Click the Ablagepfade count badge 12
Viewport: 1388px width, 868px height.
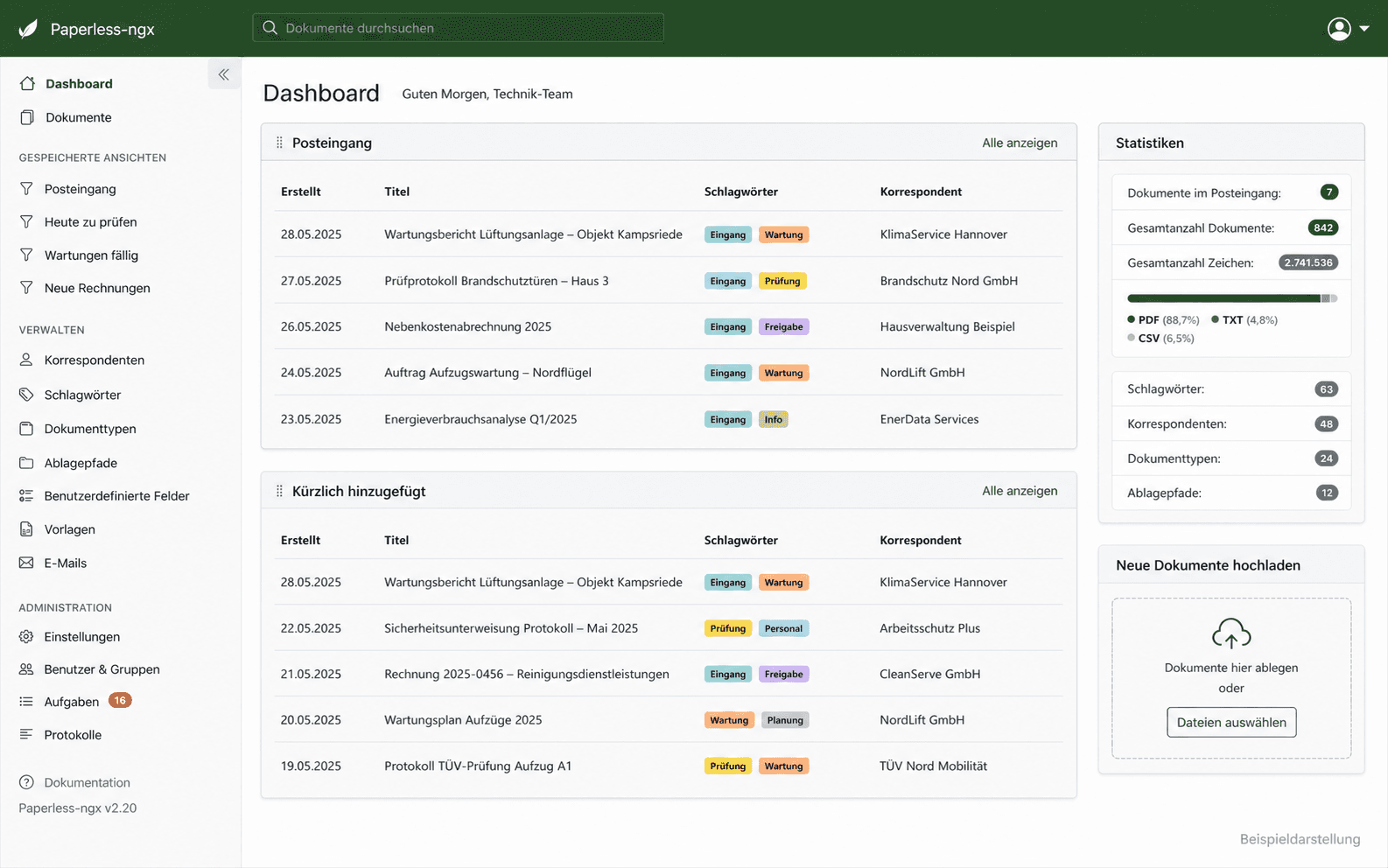pos(1327,493)
